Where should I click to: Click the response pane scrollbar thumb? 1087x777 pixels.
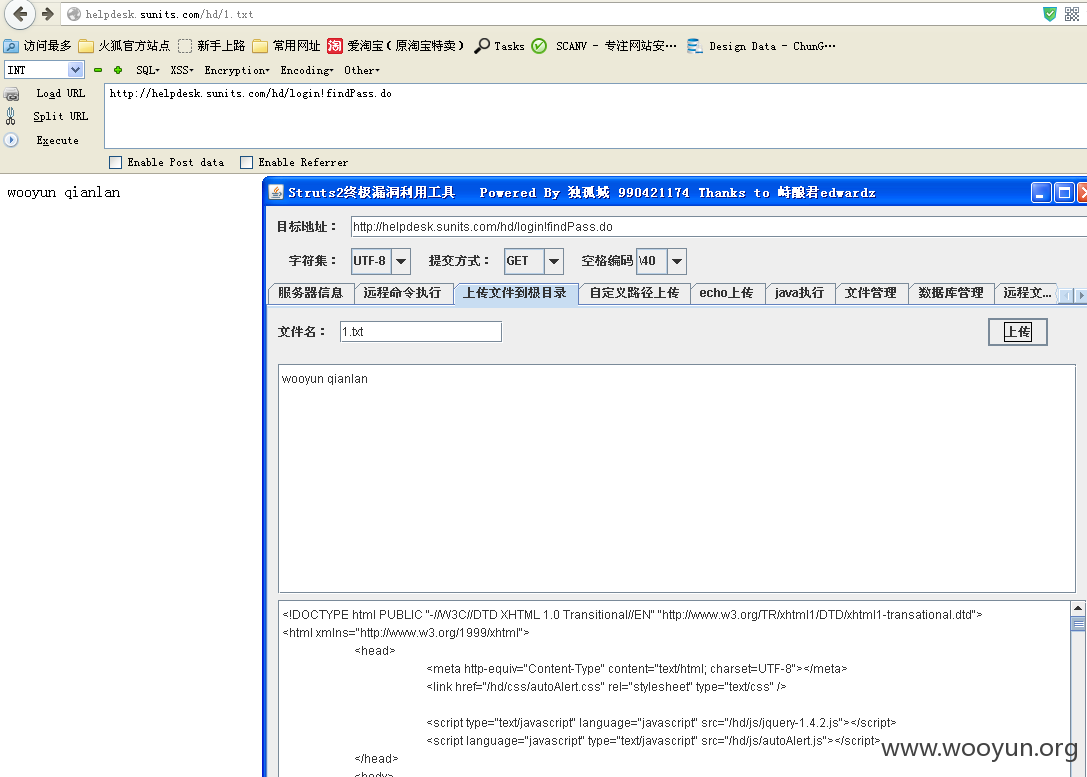pyautogui.click(x=1077, y=625)
